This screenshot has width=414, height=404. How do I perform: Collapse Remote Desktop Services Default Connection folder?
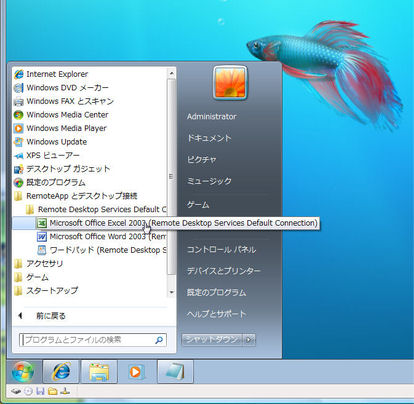tap(96, 209)
